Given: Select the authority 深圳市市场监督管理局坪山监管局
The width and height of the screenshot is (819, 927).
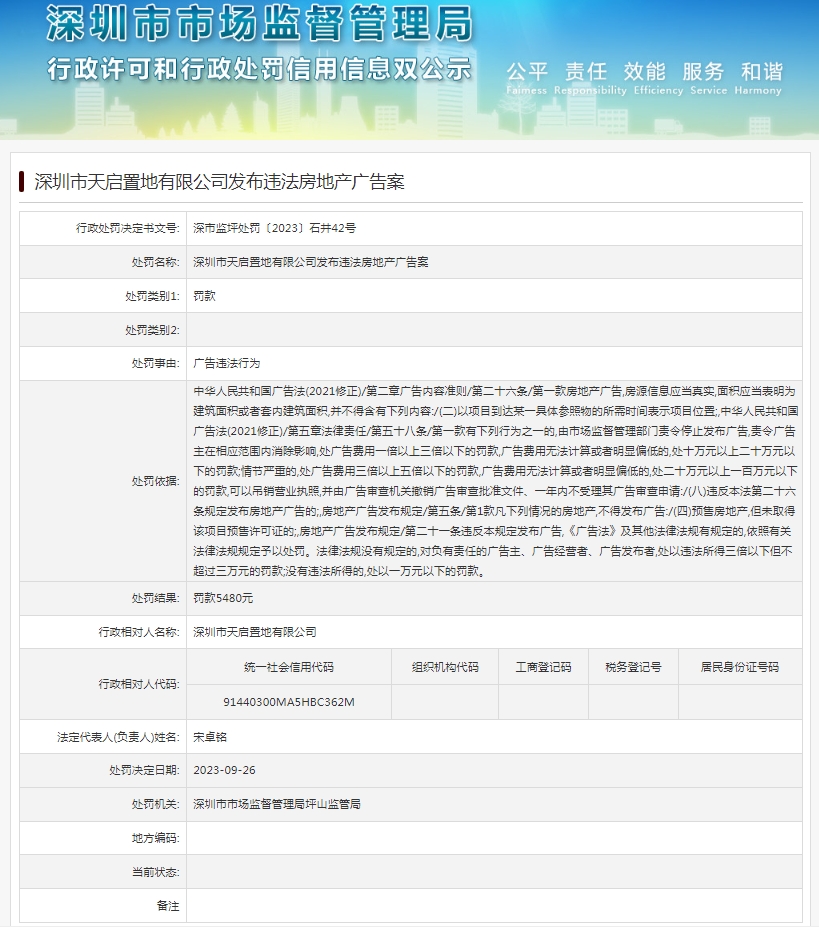Looking at the screenshot, I should (277, 804).
